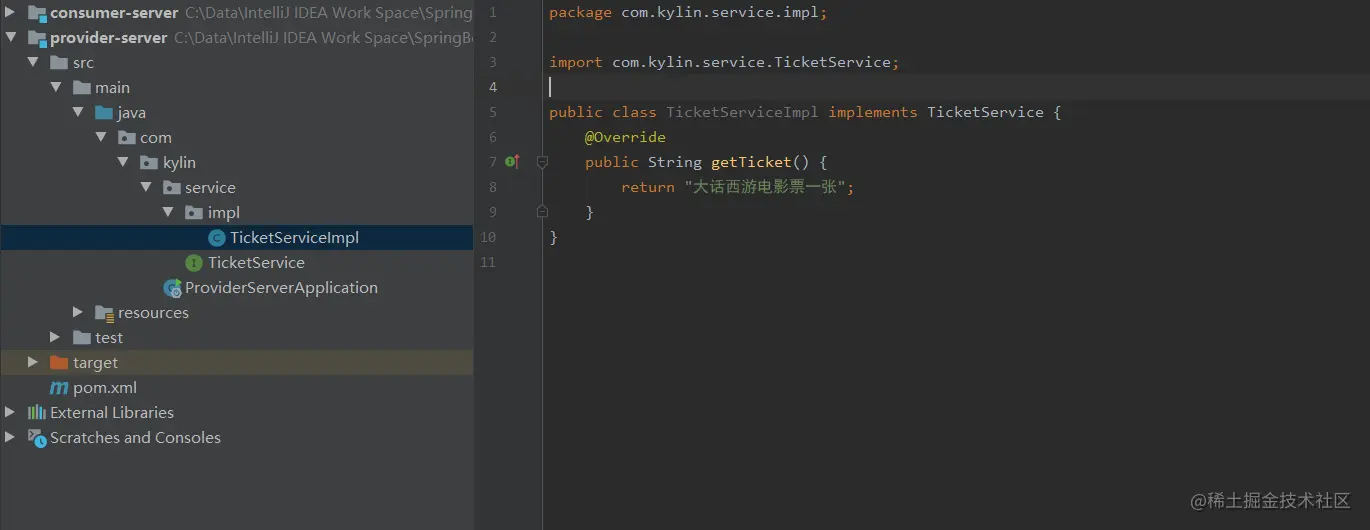The height and width of the screenshot is (530, 1370).
Task: Click the orange target folder icon
Action: 59,363
